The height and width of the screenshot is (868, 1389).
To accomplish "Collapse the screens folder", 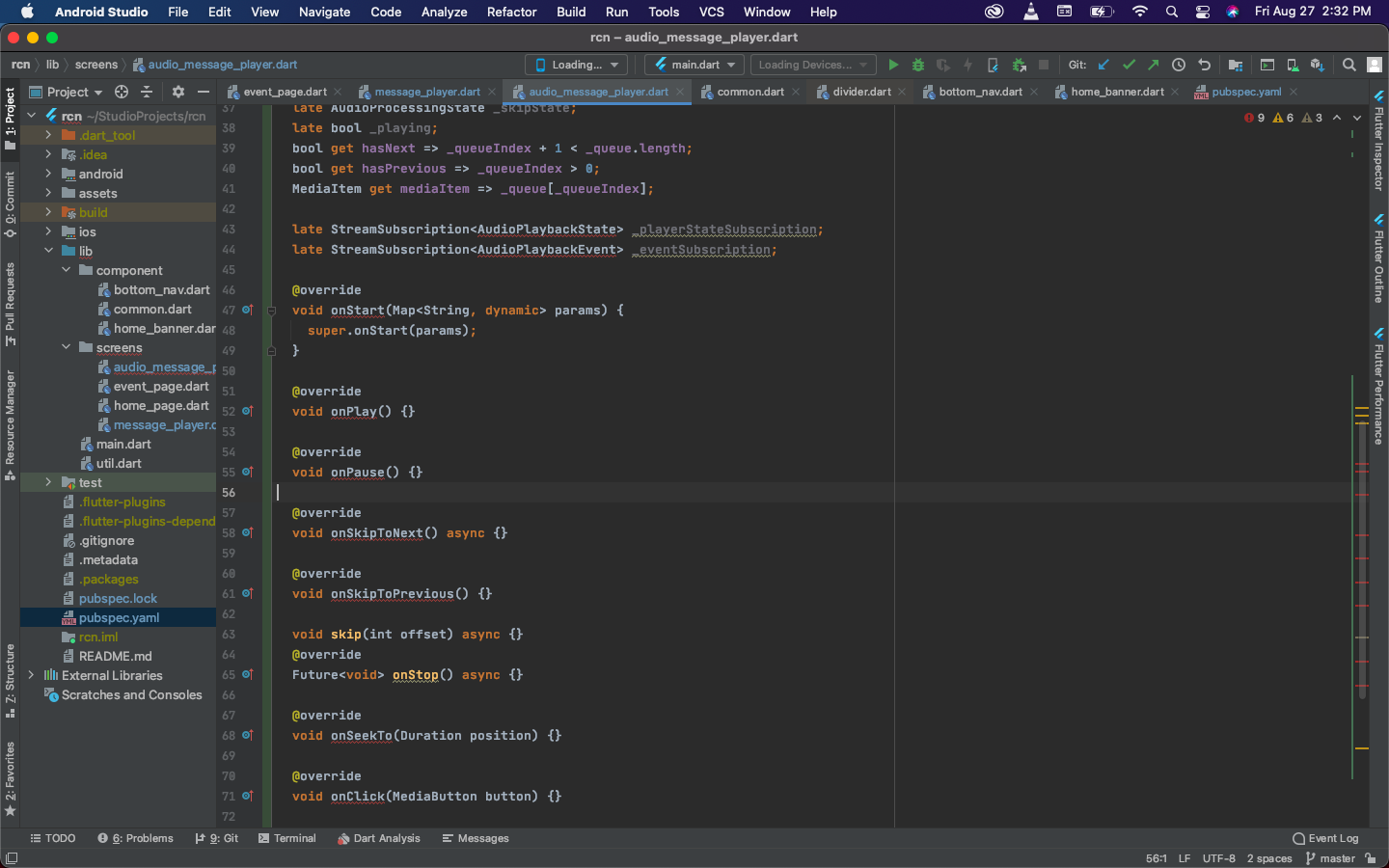I will (66, 347).
